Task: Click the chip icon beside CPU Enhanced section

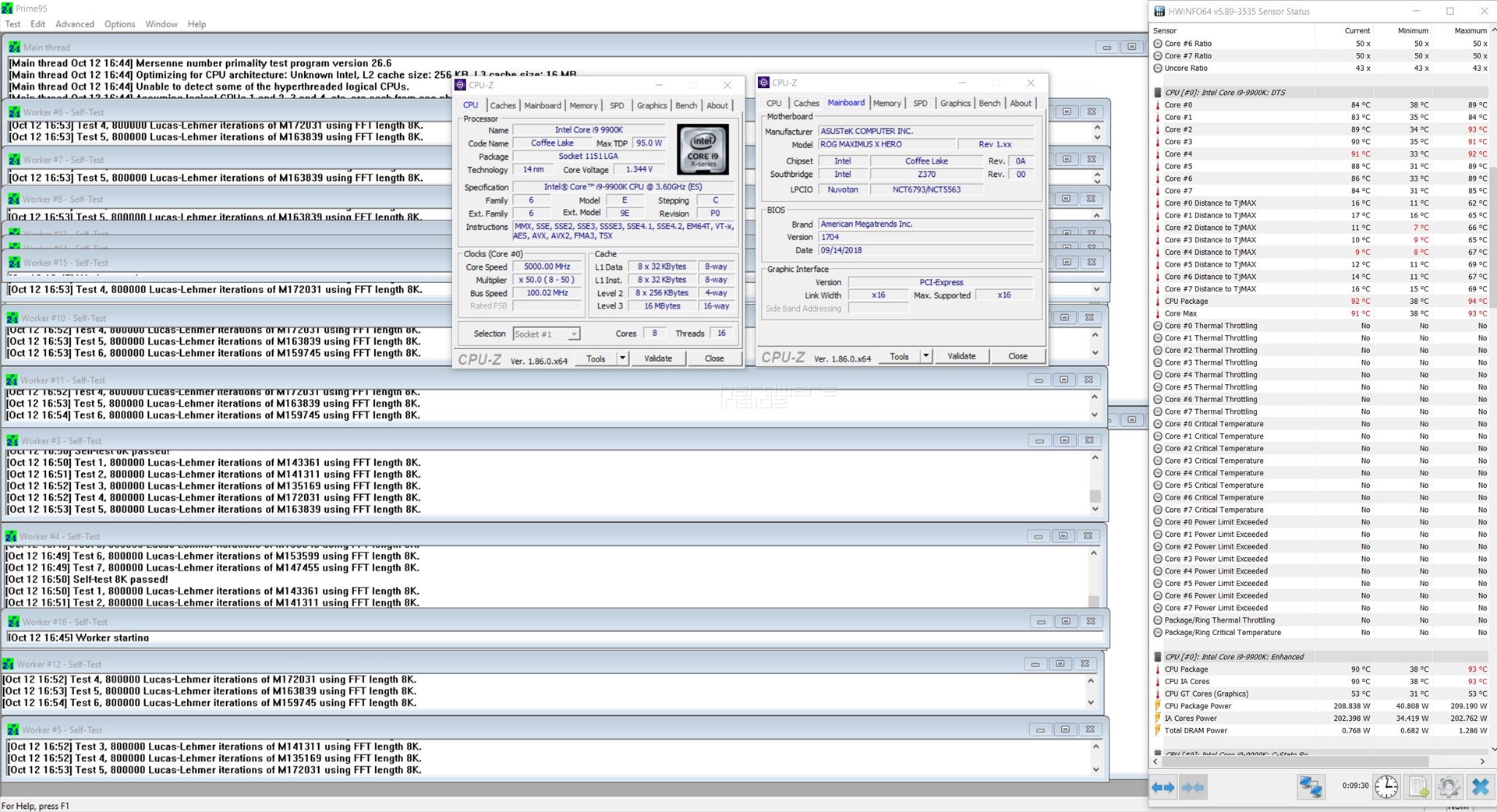Action: pos(1158,657)
